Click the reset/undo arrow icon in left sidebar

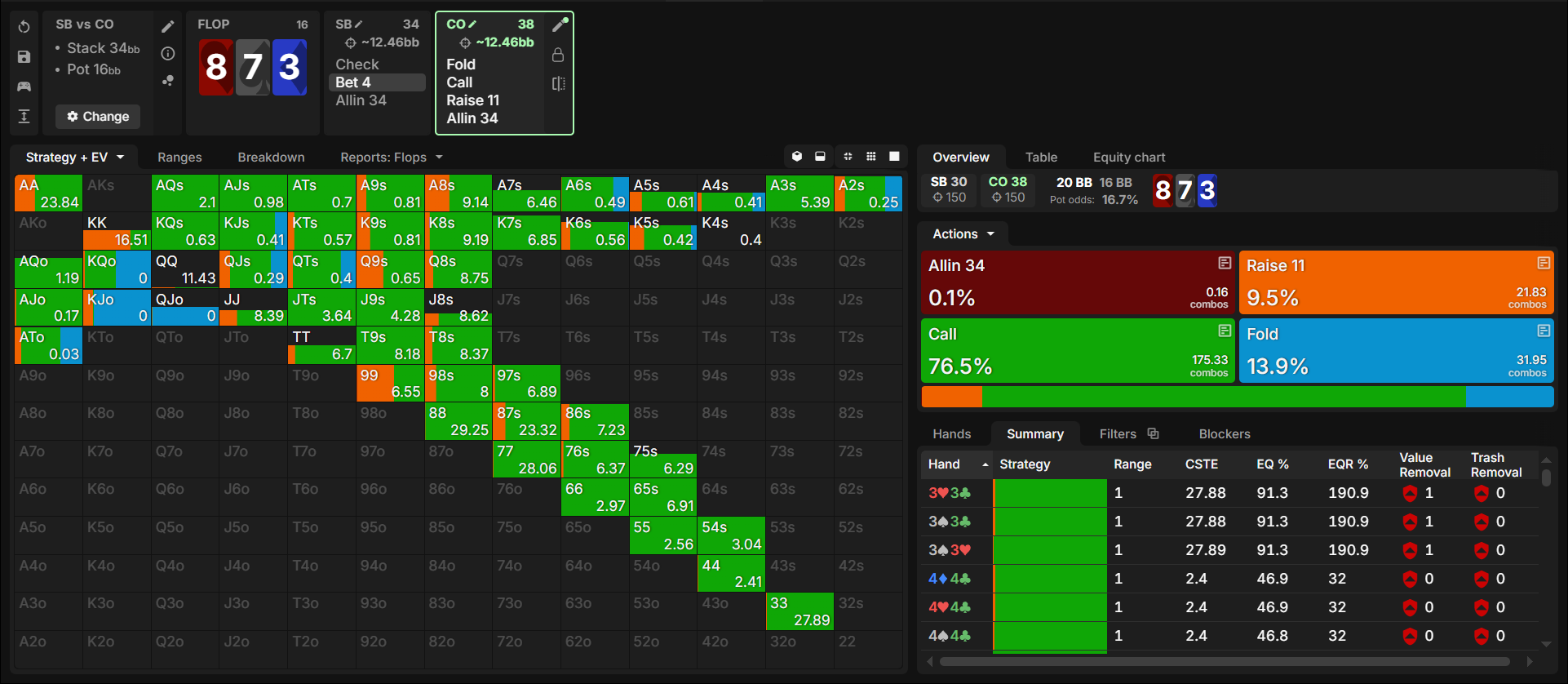pos(24,27)
